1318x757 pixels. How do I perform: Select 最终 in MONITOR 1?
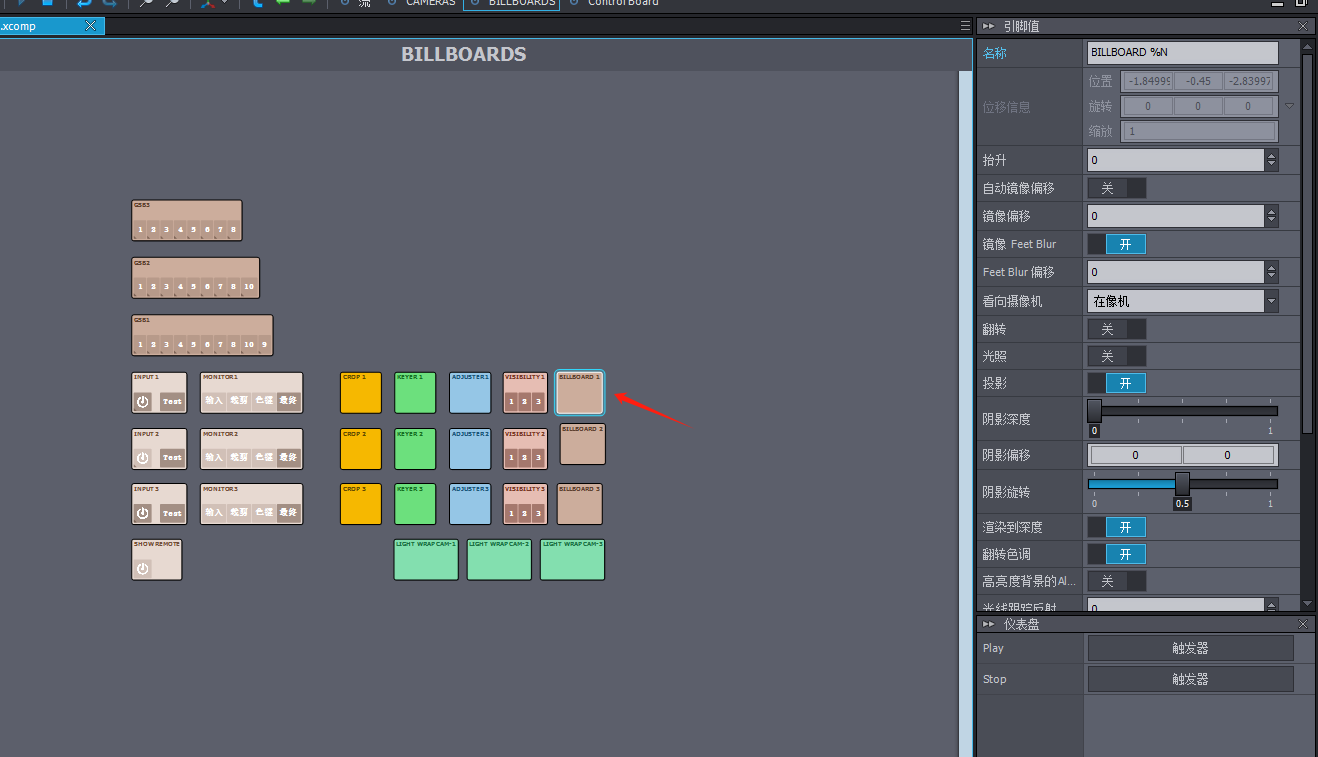(288, 400)
